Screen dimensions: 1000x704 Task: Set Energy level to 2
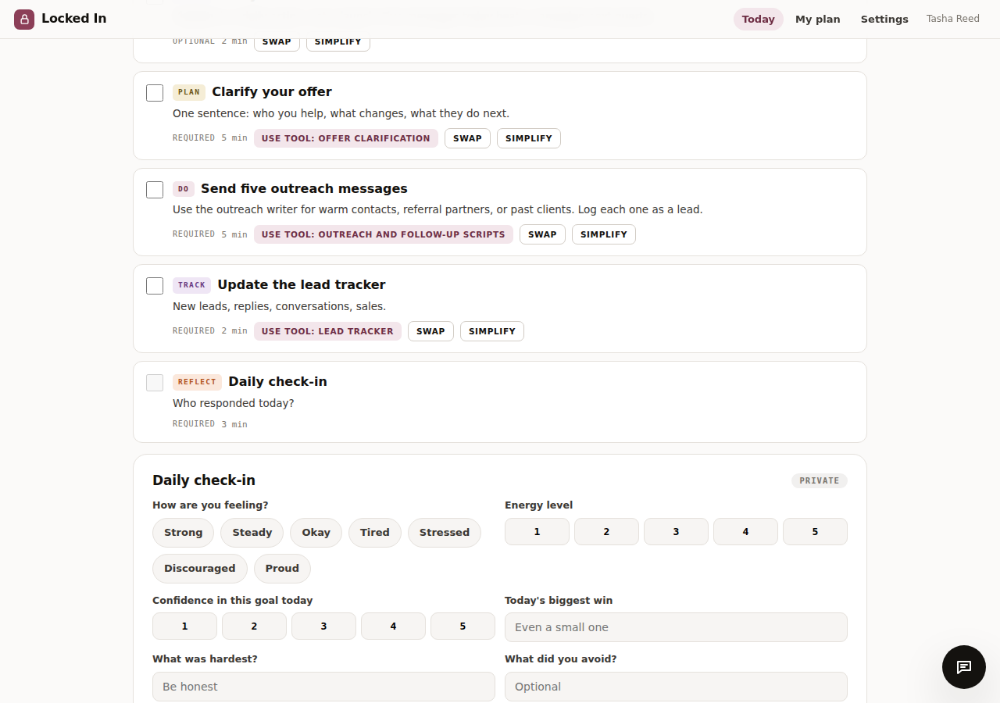[607, 532]
